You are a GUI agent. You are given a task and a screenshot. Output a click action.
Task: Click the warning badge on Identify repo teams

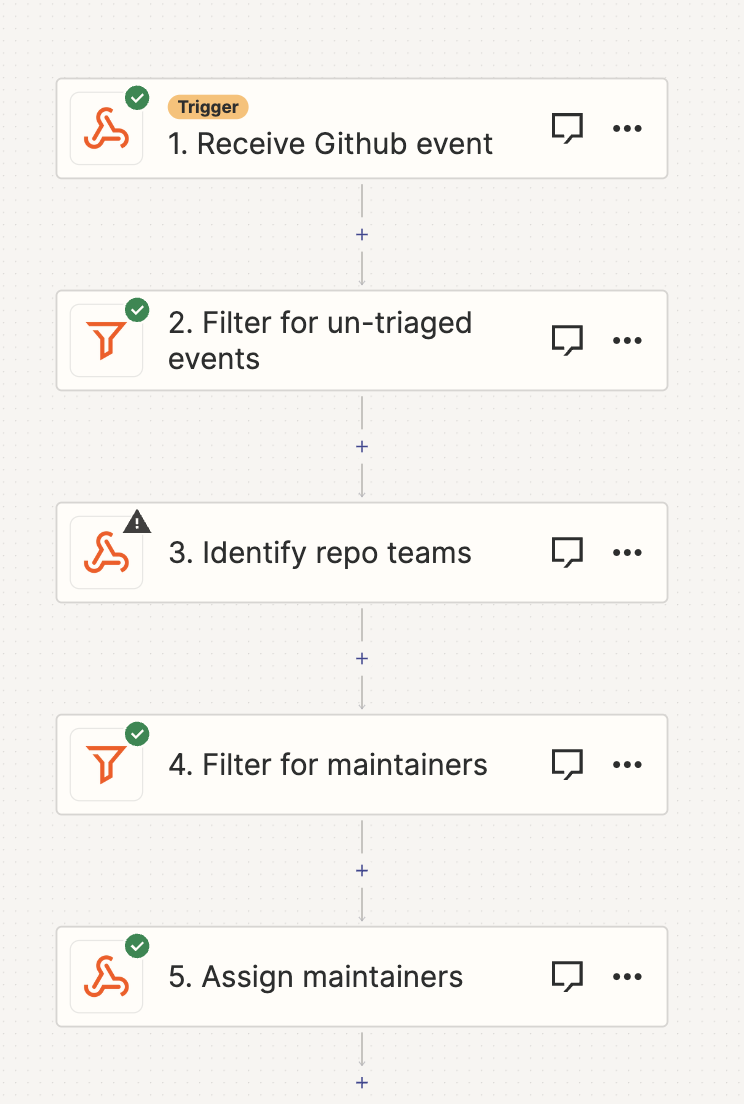click(136, 520)
